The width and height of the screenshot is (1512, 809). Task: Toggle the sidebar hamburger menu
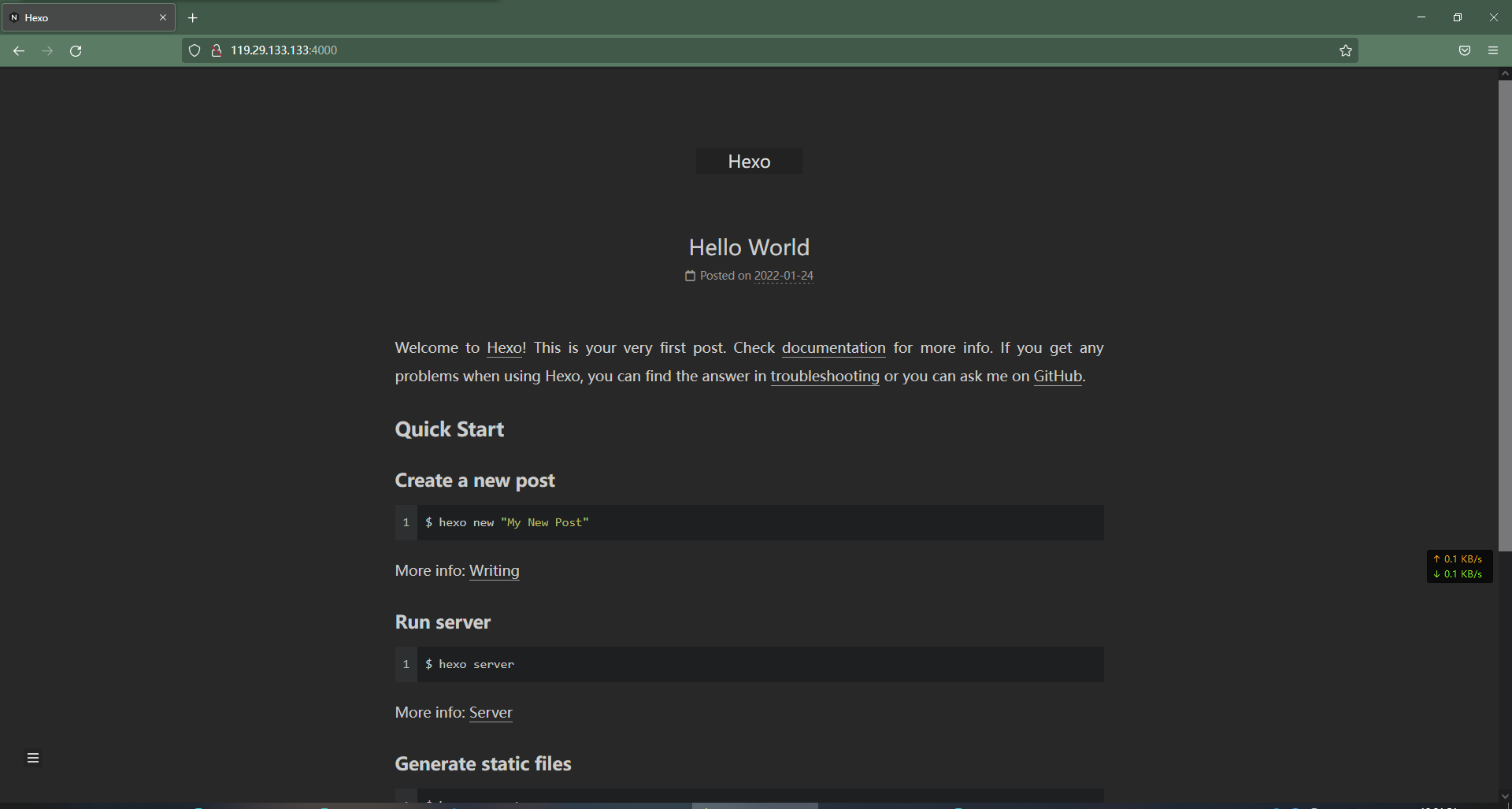[33, 758]
